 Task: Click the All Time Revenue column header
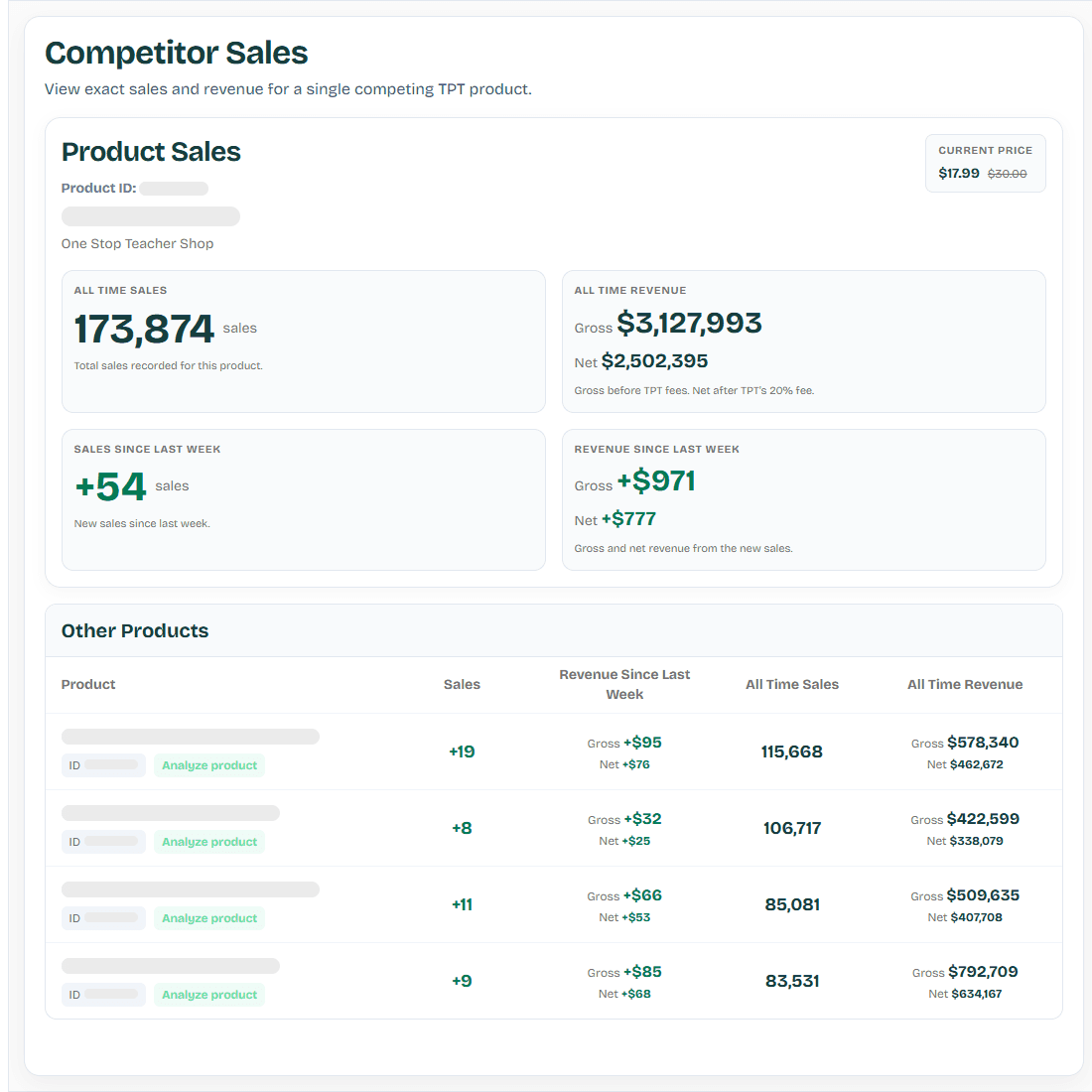965,684
